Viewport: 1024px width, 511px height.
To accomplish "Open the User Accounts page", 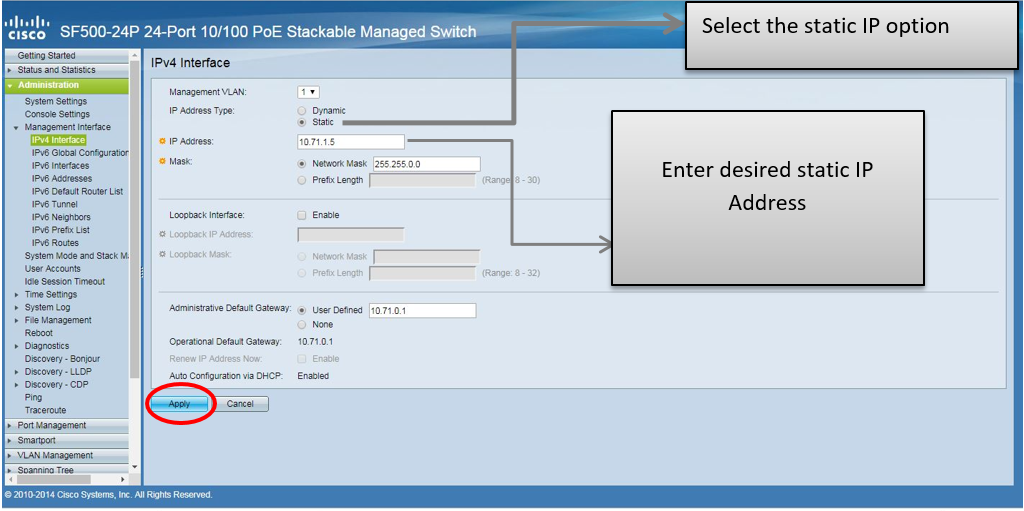I will pyautogui.click(x=52, y=269).
